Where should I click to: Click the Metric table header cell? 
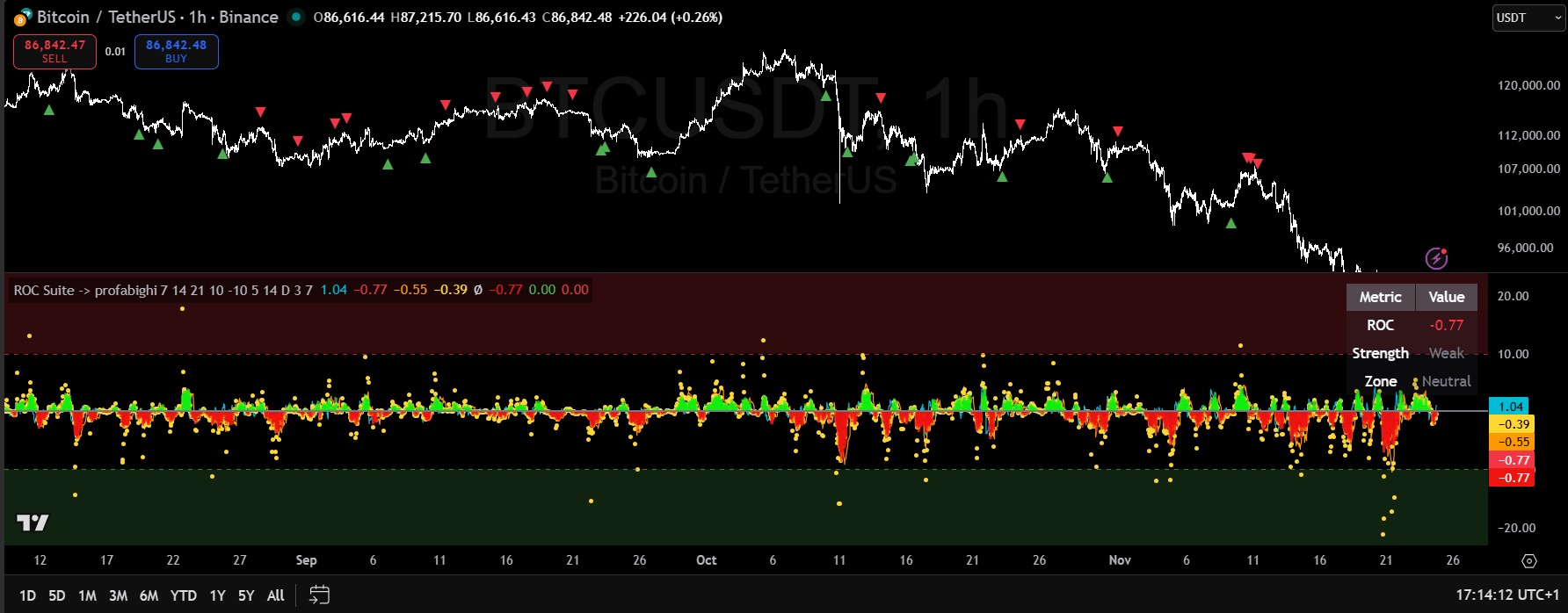point(1380,297)
